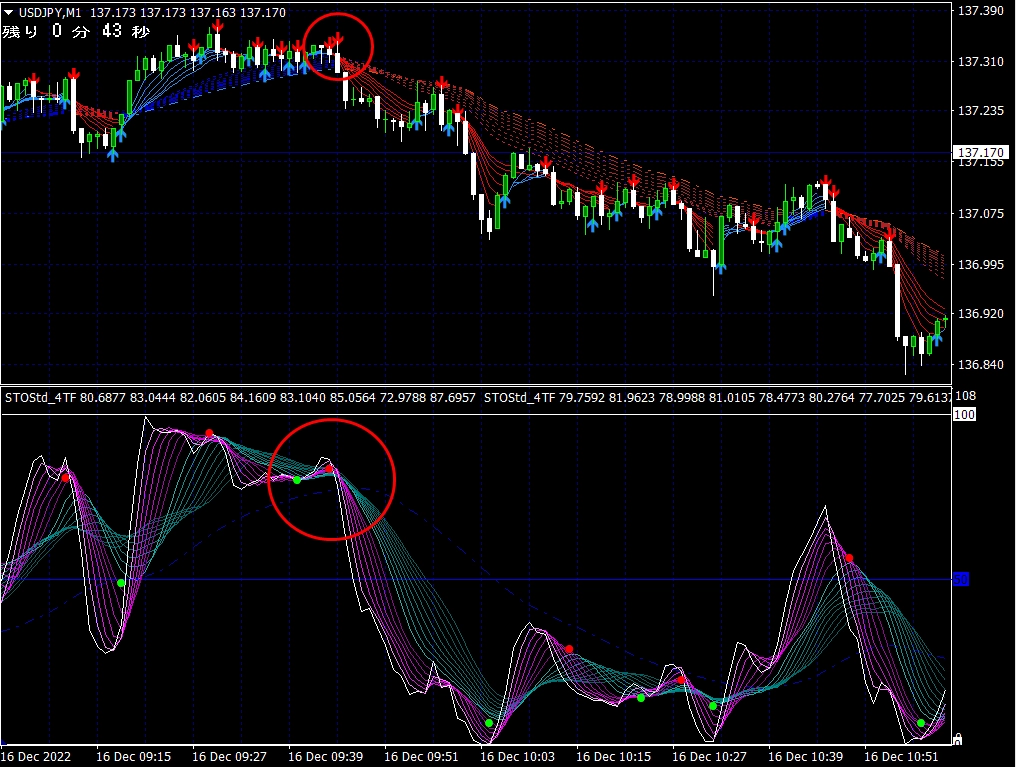Select the red dot inside the stochastic panel circle
The image size is (1016, 767).
coord(329,468)
